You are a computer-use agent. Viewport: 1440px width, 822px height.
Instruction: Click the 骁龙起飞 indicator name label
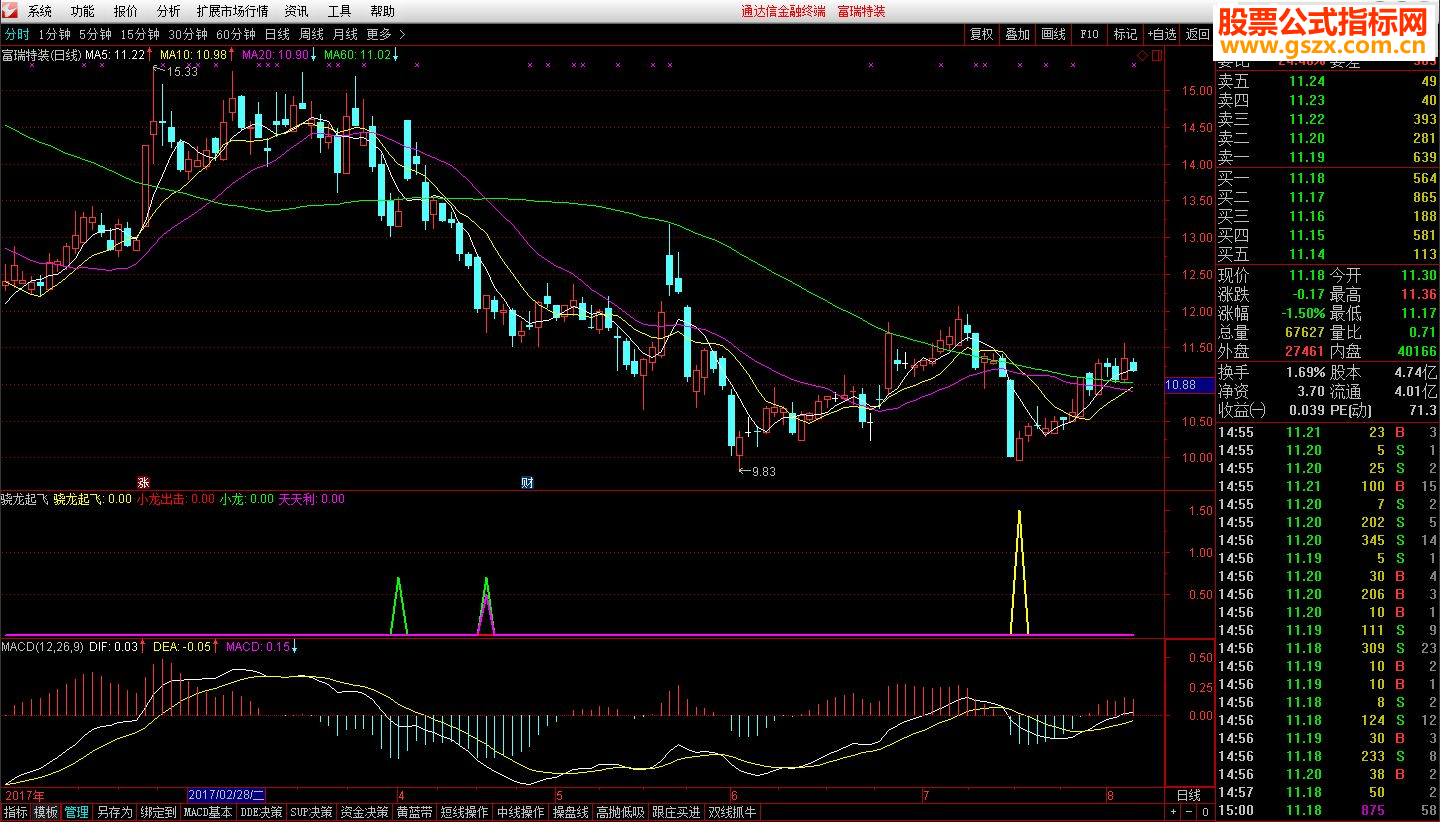point(25,498)
